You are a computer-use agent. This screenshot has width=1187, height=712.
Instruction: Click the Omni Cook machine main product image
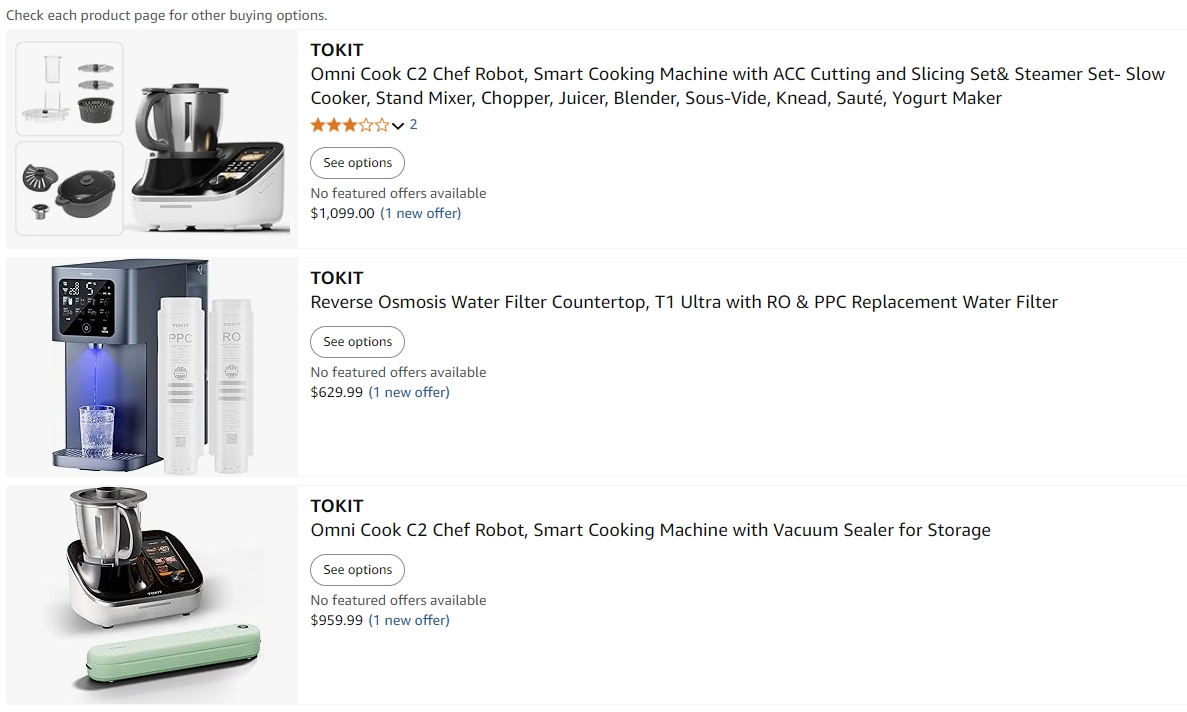(x=209, y=155)
